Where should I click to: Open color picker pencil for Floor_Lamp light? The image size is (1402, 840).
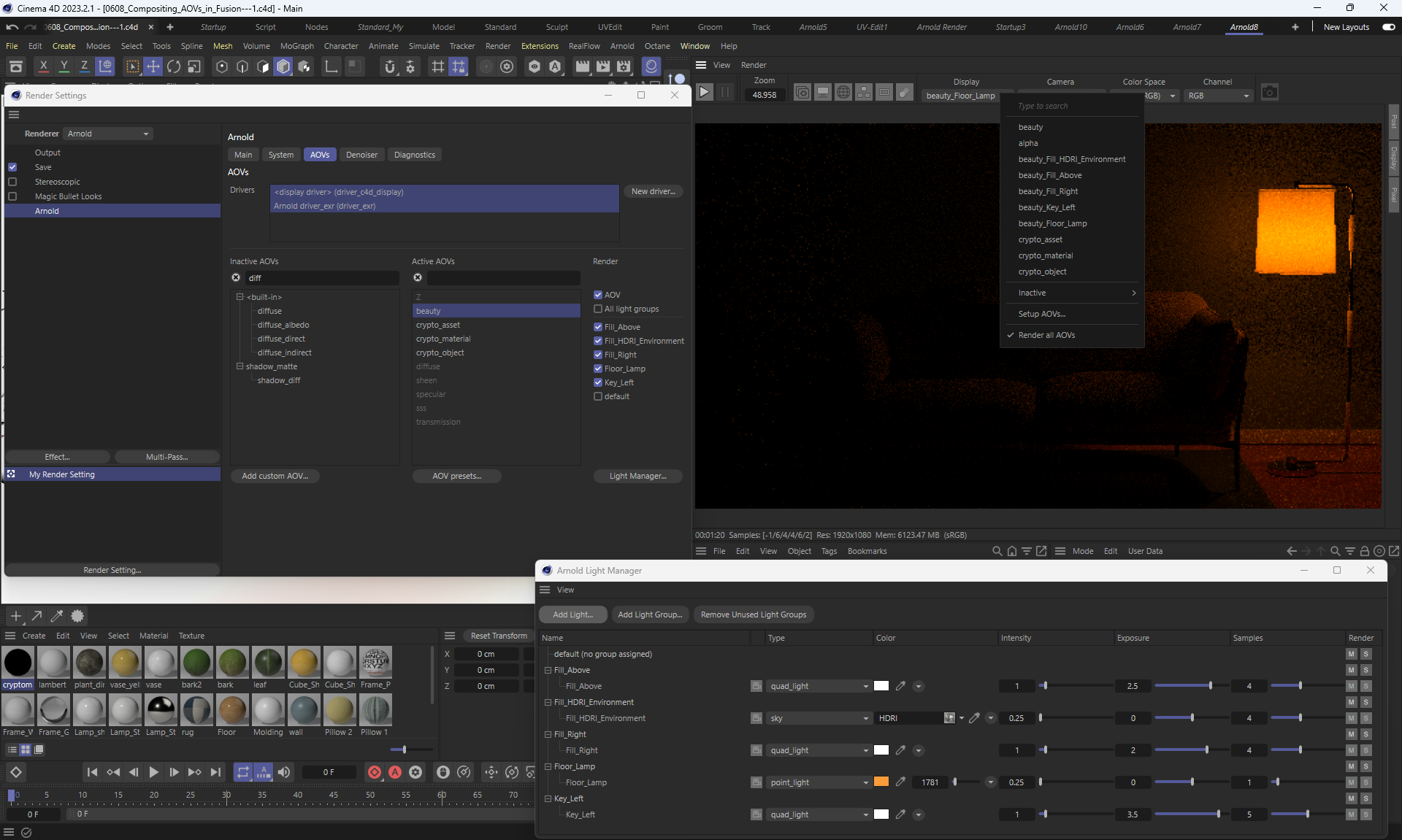tap(900, 782)
